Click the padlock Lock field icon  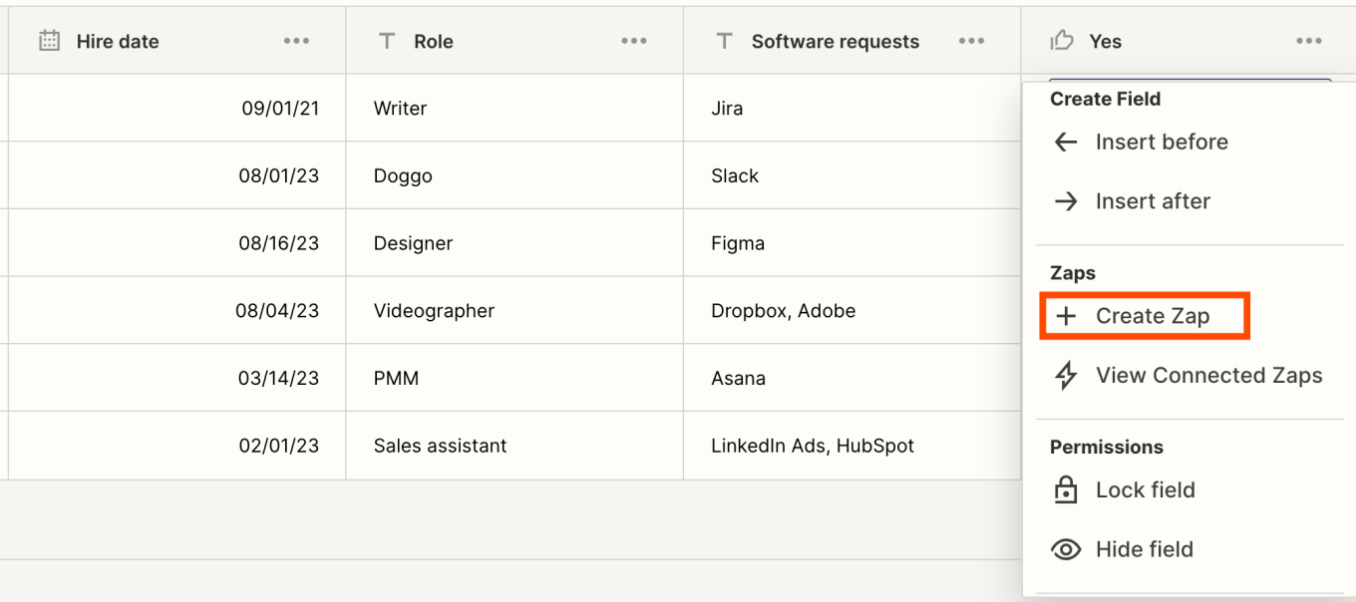tap(1066, 490)
